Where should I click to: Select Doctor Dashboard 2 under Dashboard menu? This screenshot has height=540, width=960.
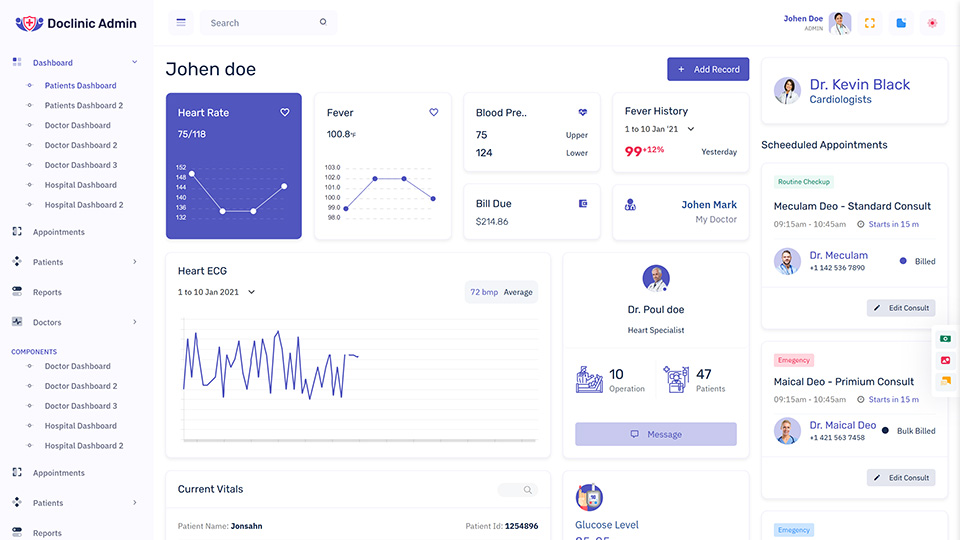80,145
